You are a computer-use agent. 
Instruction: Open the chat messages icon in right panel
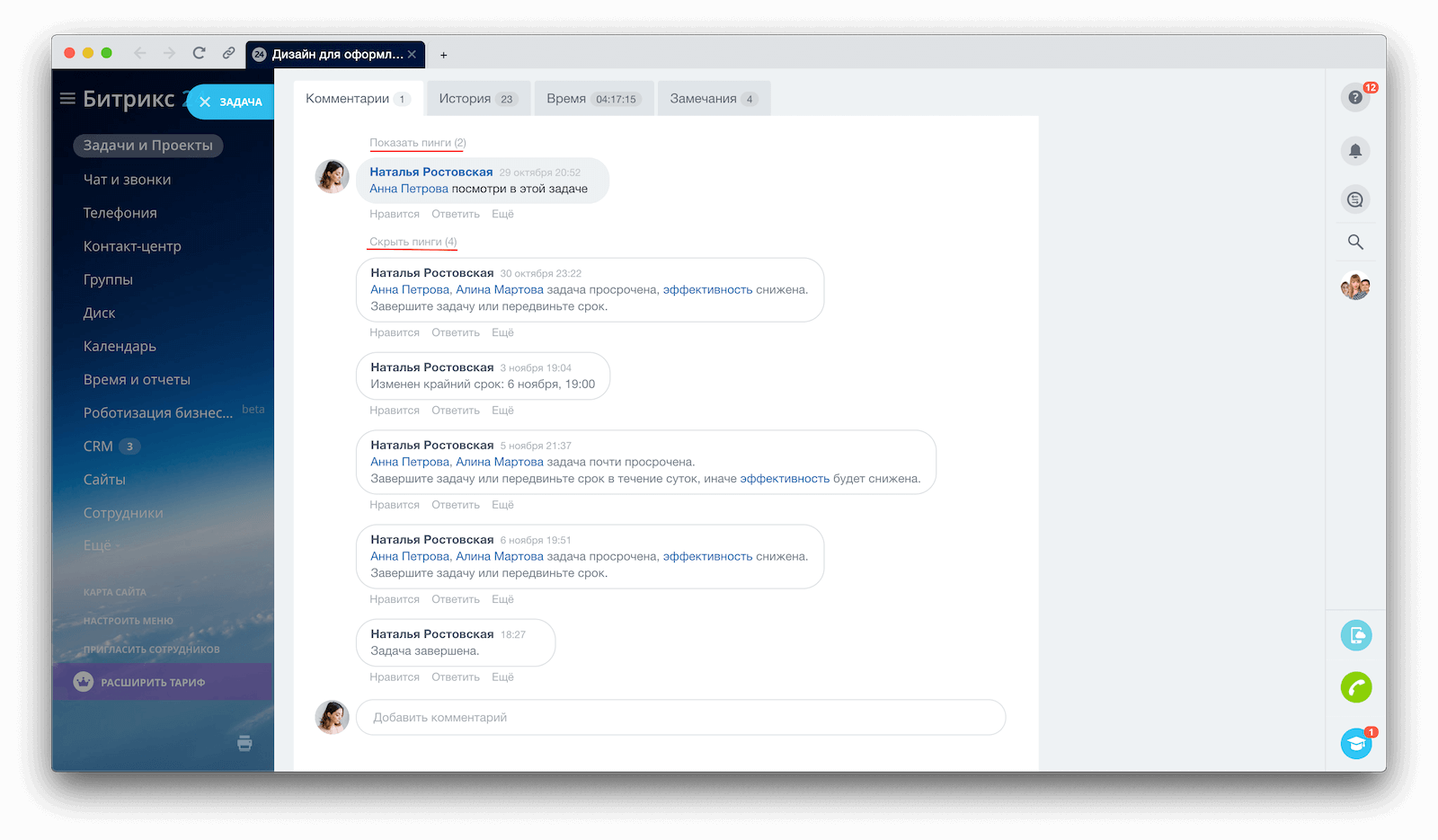1354,199
